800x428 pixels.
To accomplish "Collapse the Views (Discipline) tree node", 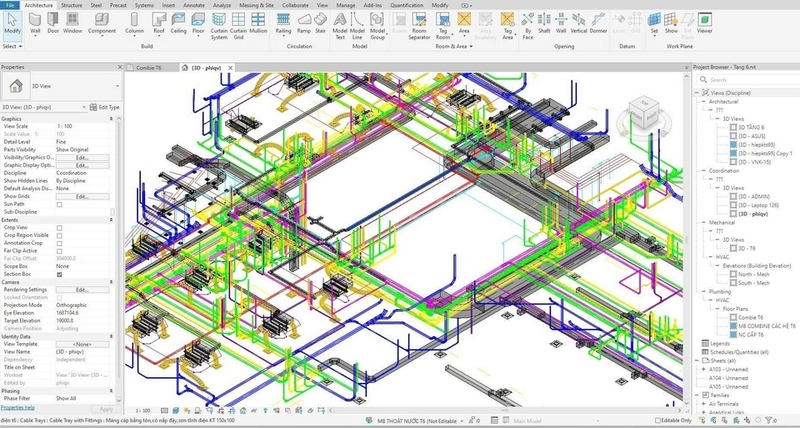I will tap(698, 93).
